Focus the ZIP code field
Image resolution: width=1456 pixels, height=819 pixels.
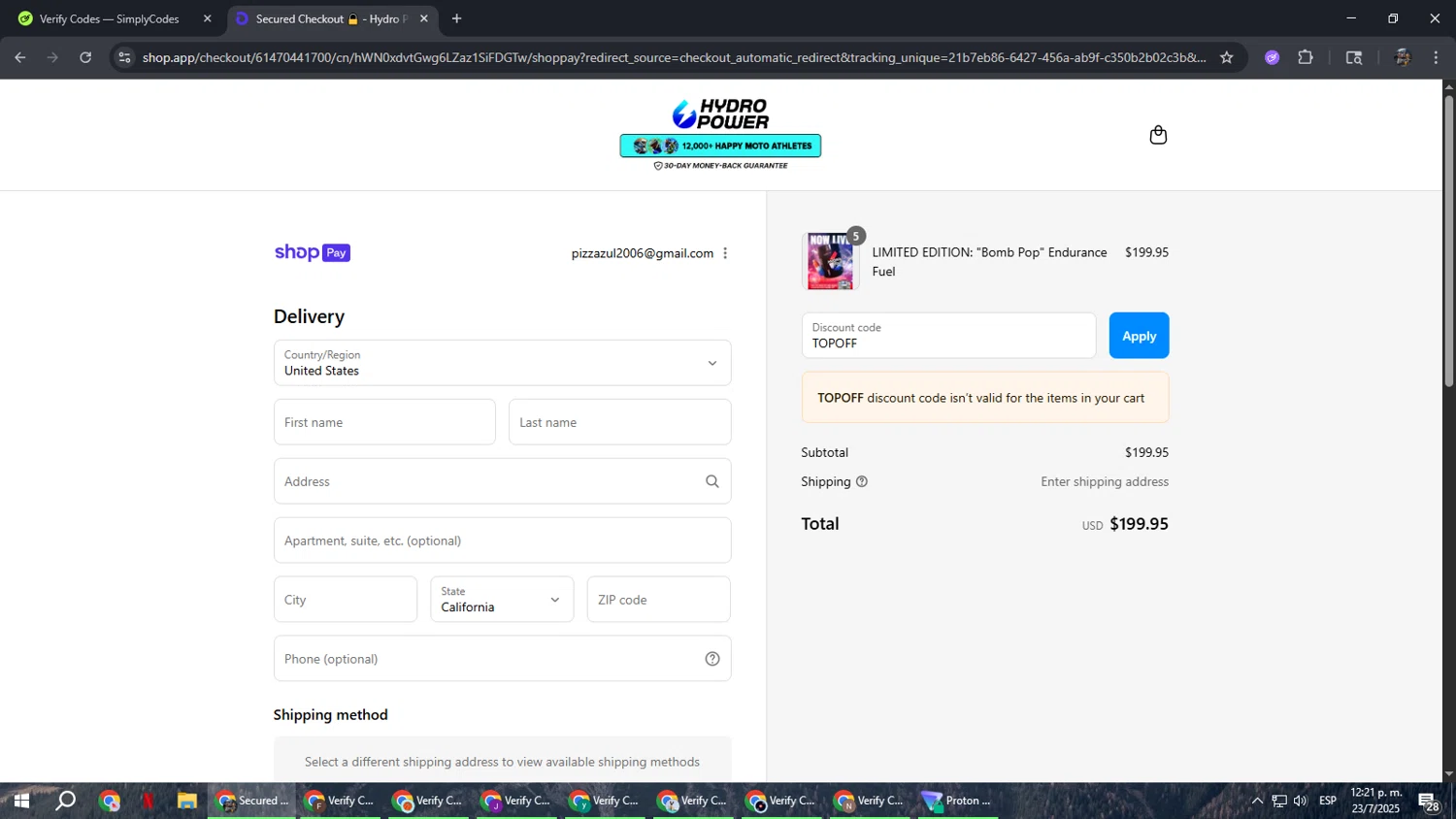[x=659, y=600]
